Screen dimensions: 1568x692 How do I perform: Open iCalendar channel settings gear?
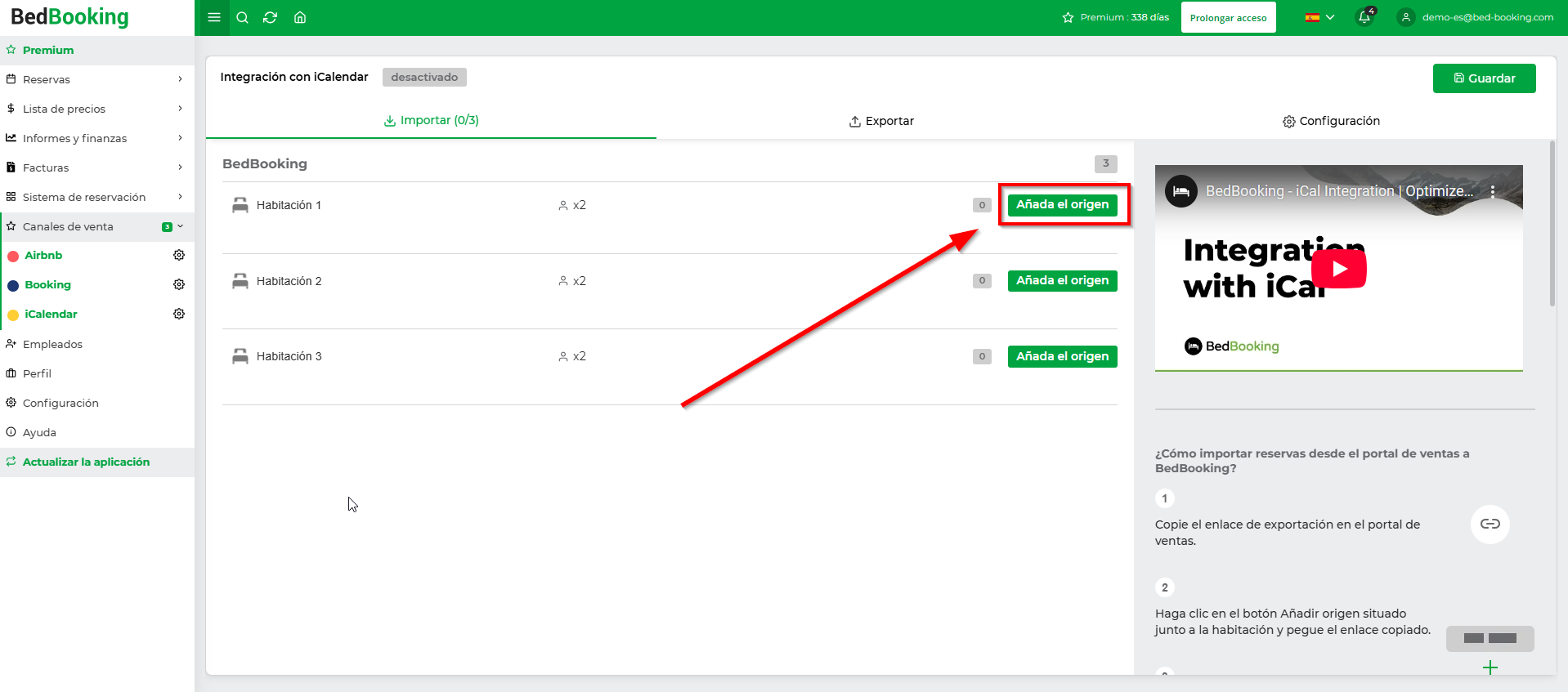[x=179, y=314]
